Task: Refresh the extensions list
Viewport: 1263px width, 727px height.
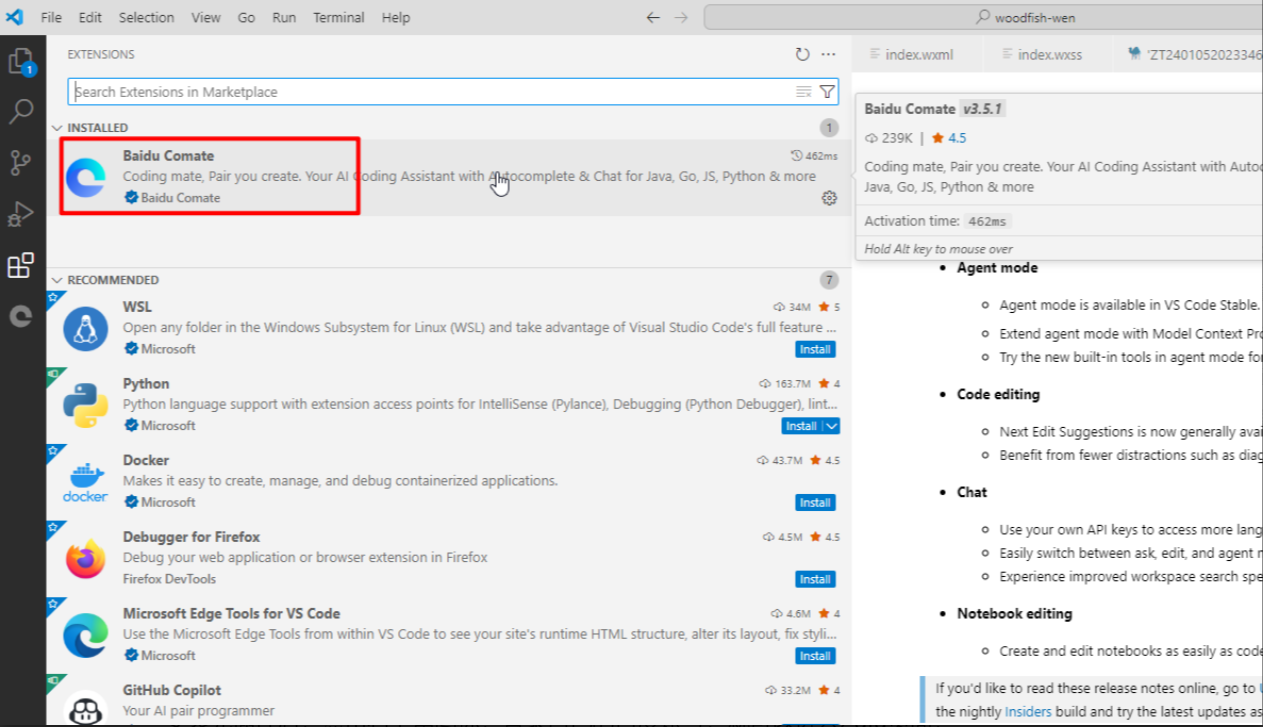Action: (x=802, y=55)
